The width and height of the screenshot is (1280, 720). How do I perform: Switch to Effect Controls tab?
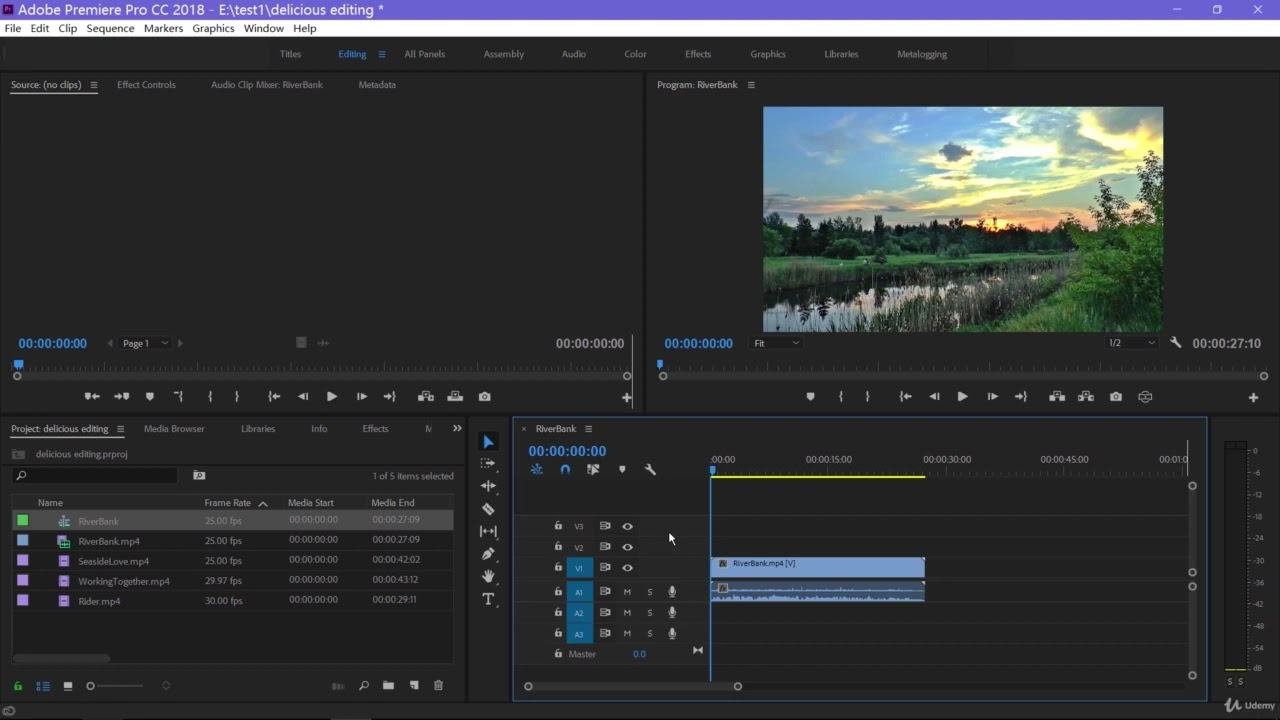pyautogui.click(x=146, y=85)
